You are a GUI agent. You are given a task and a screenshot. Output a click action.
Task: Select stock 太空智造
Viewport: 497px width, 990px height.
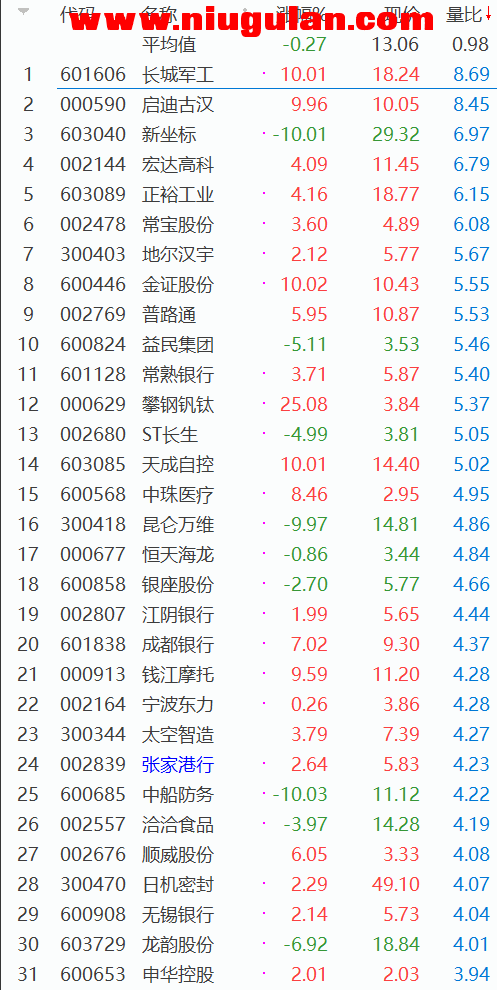pos(178,734)
